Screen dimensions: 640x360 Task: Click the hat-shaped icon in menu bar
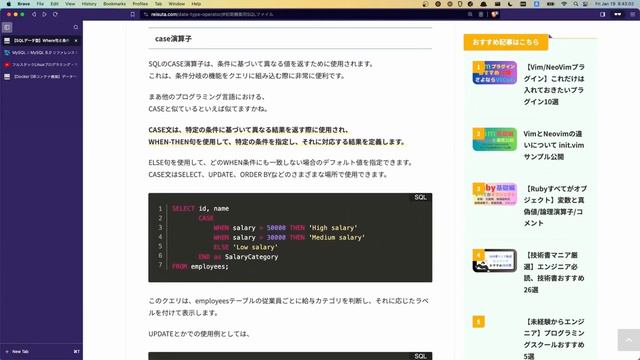tap(483, 4)
